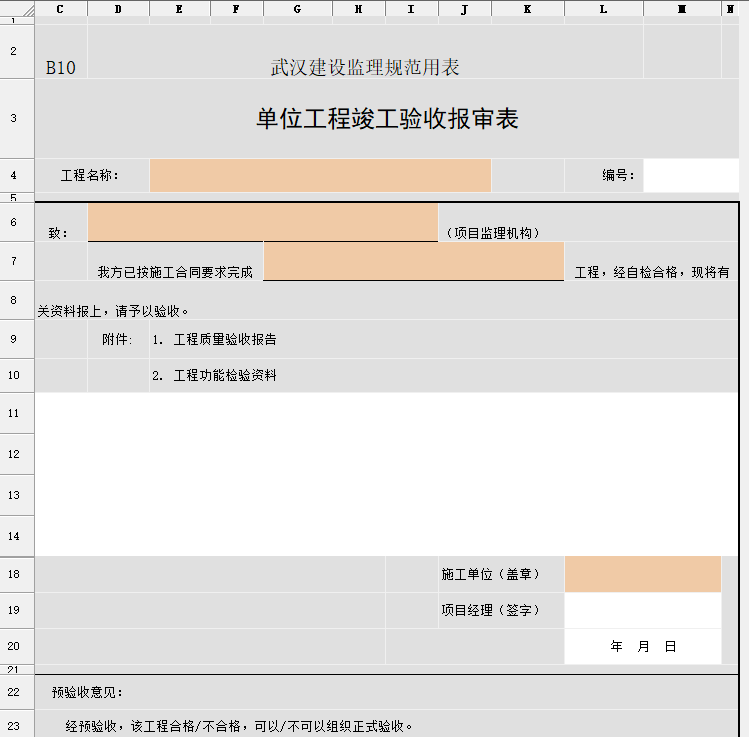Select row 3 header
This screenshot has width=749, height=737.
click(14, 118)
